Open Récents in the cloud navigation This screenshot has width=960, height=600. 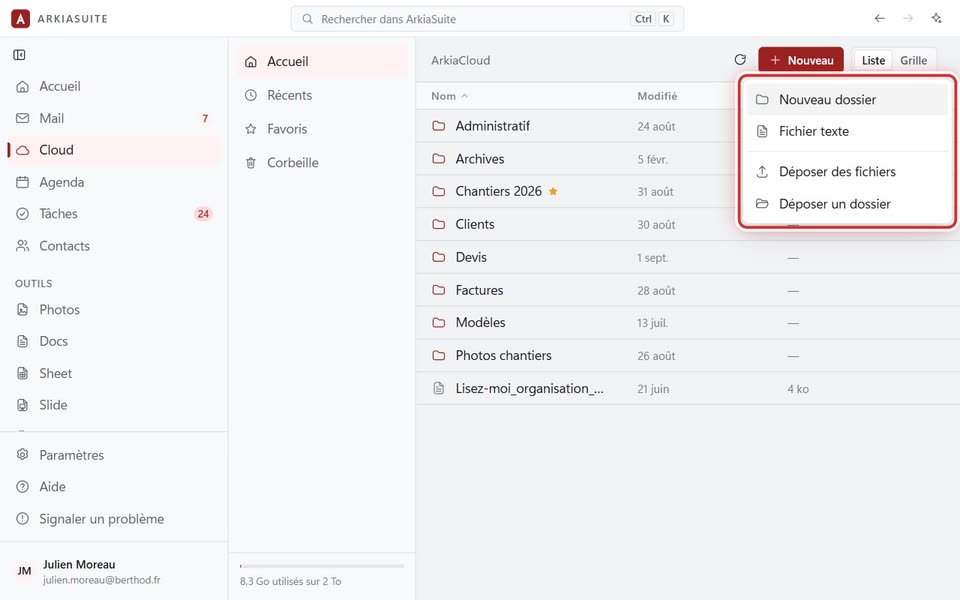(322, 95)
